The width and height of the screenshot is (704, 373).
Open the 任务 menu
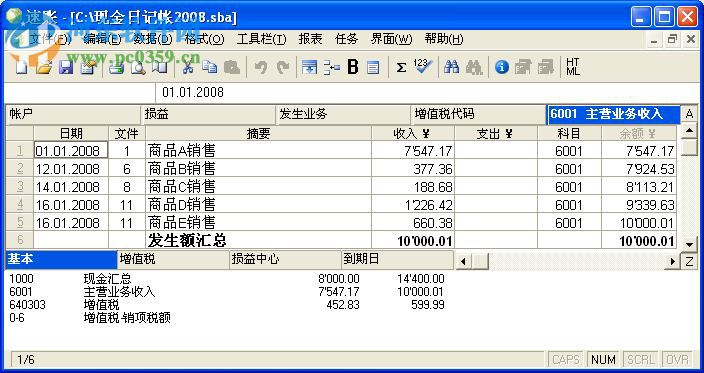(x=346, y=39)
